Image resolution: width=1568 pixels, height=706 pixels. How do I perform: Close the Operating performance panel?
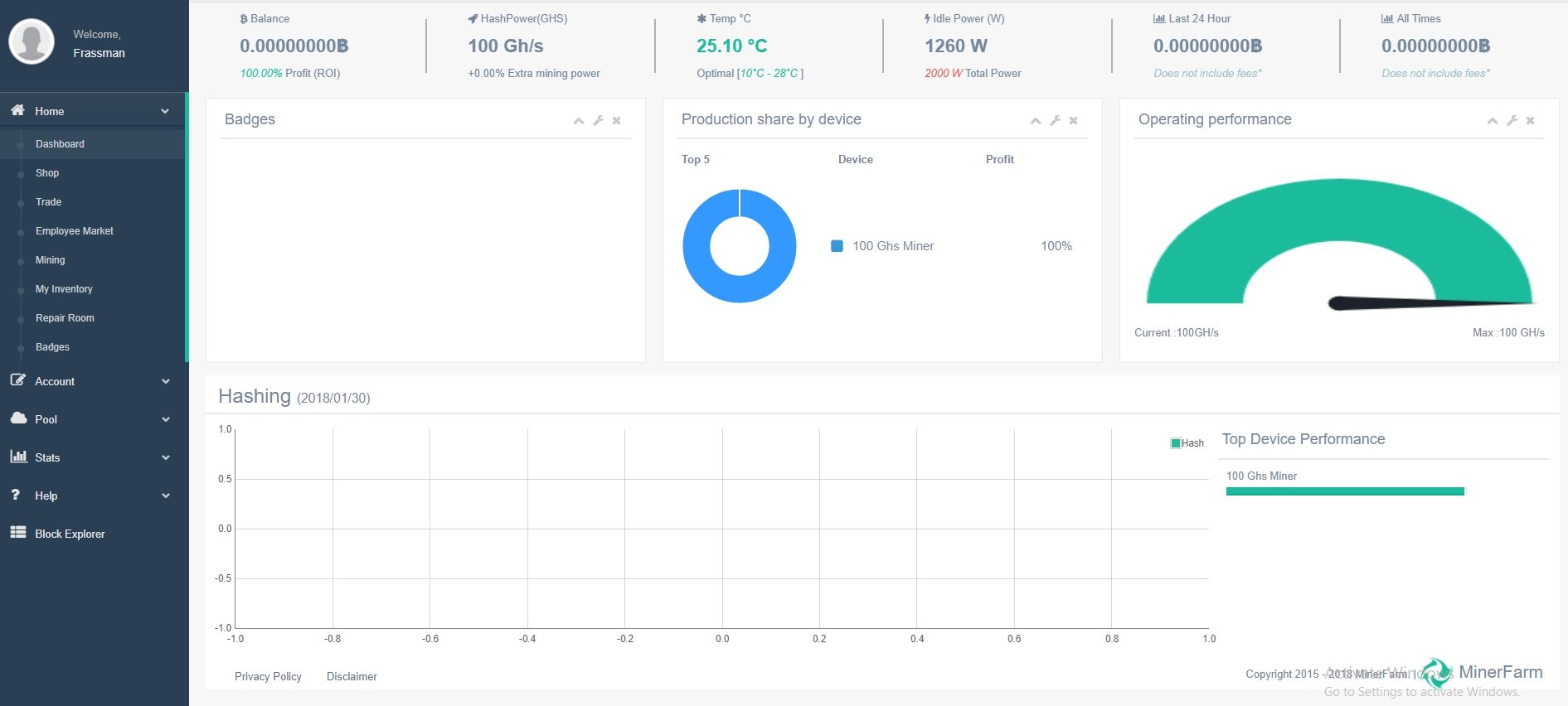[x=1531, y=121]
